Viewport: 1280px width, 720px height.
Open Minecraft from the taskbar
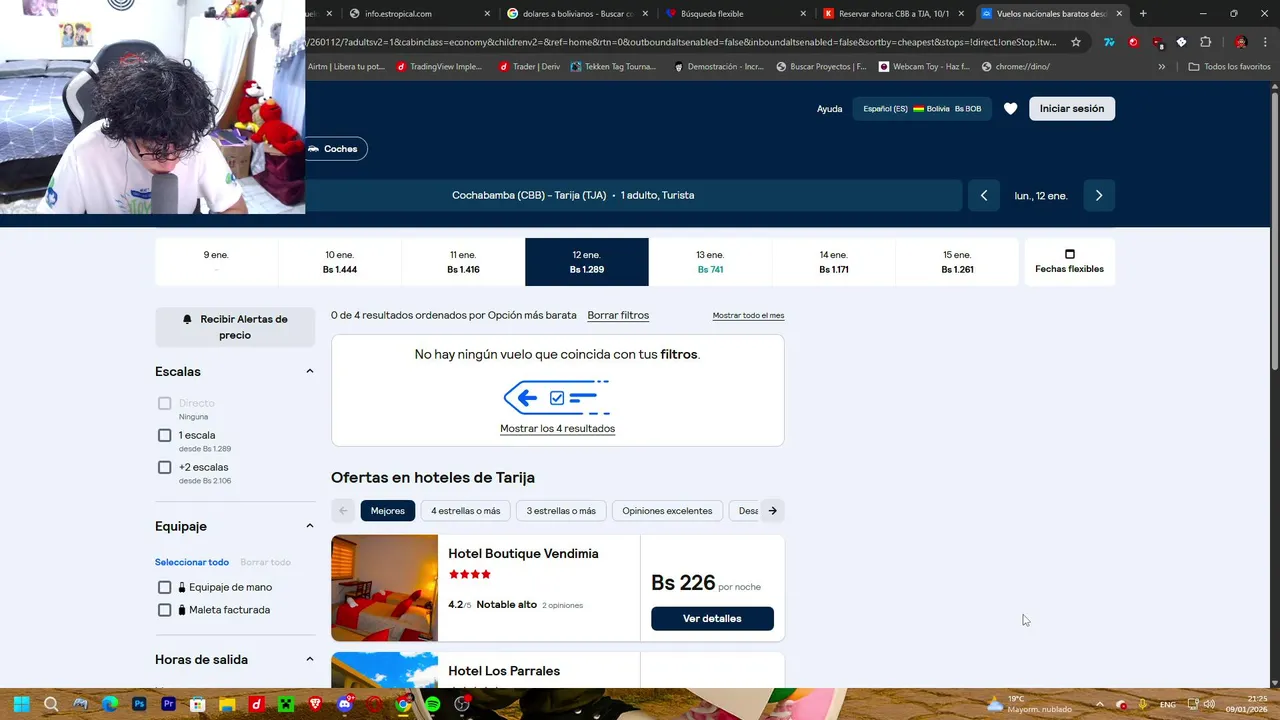[x=286, y=704]
